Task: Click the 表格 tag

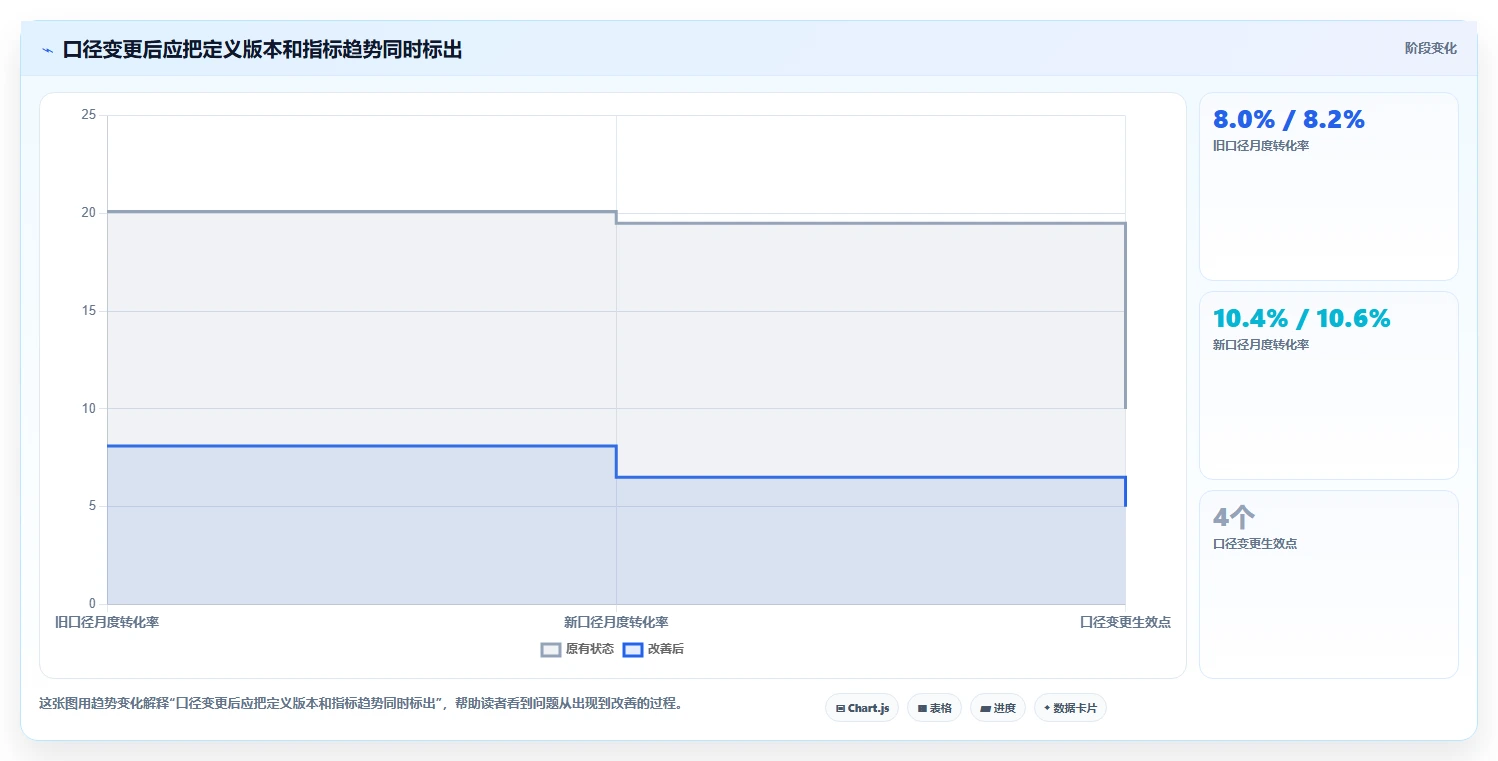Action: pyautogui.click(x=934, y=708)
